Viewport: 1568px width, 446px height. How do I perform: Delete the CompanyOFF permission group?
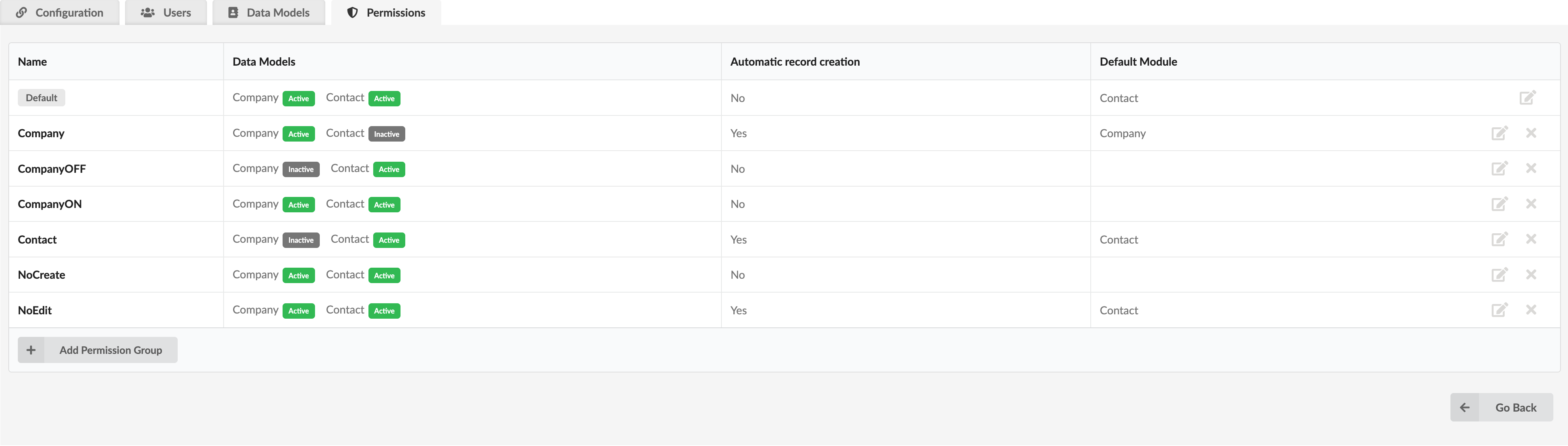click(x=1531, y=168)
